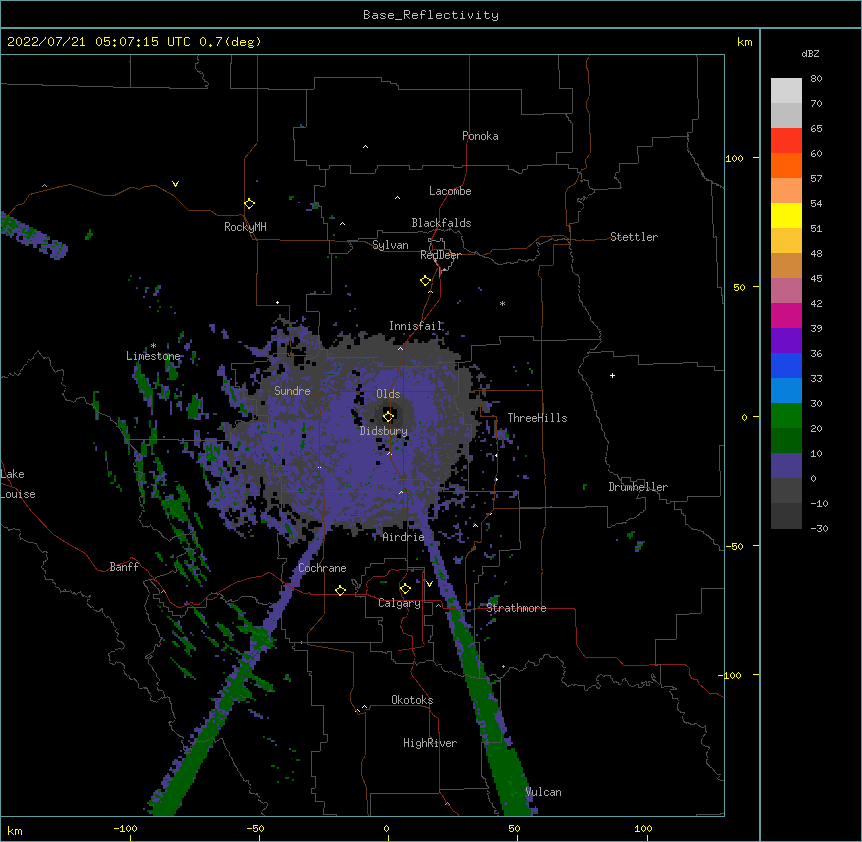Image resolution: width=862 pixels, height=842 pixels.
Task: Click the Calgary city label
Action: tap(400, 603)
